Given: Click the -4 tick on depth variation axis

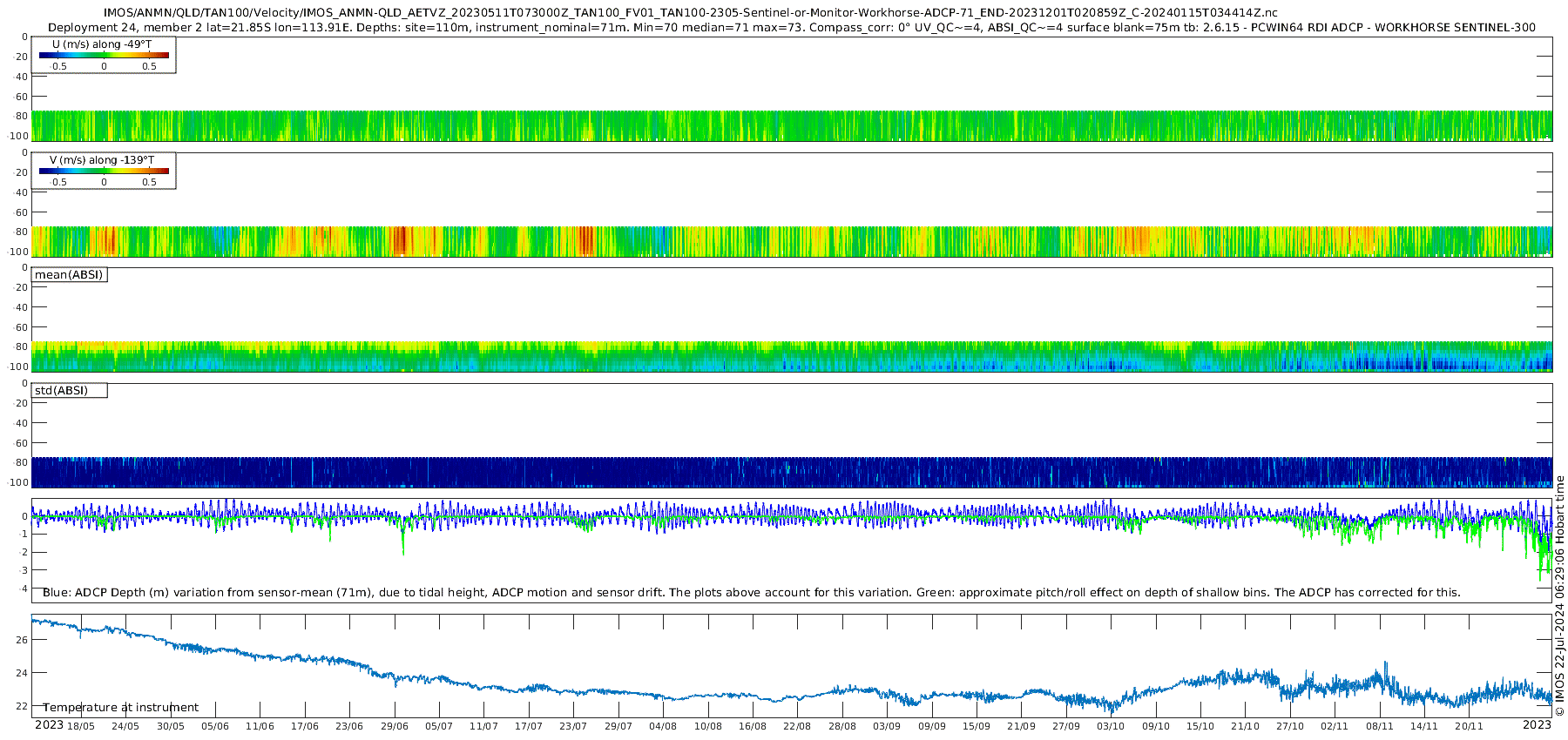Looking at the screenshot, I should click(22, 589).
